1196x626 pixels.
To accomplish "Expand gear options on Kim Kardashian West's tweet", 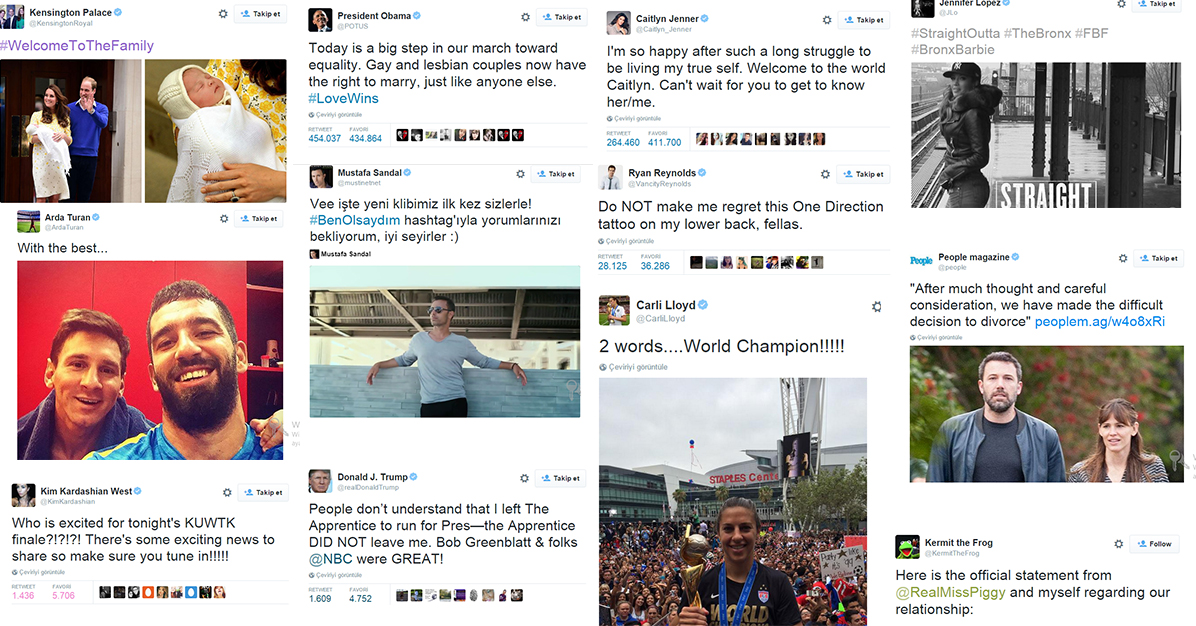I will [227, 493].
